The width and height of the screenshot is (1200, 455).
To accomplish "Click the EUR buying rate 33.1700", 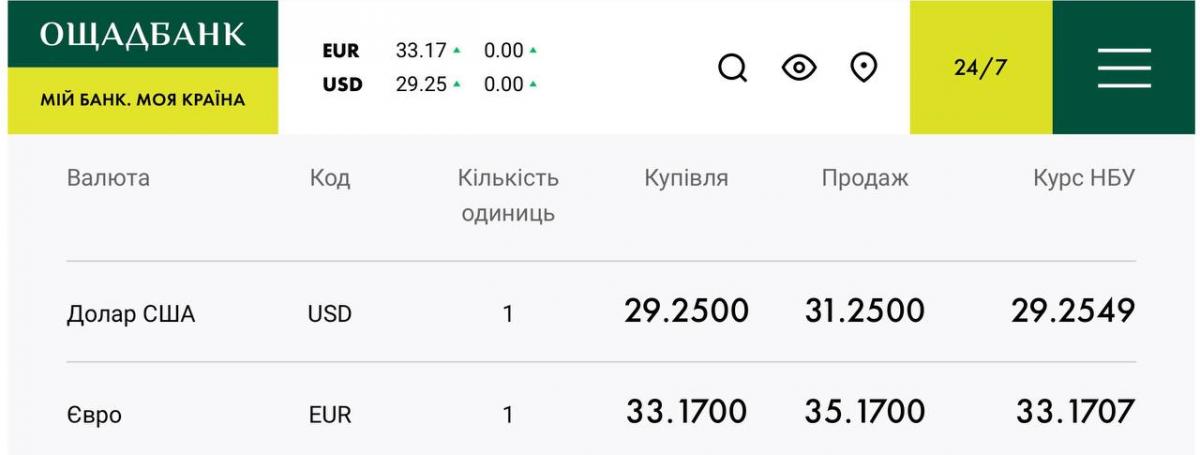I will tap(686, 411).
